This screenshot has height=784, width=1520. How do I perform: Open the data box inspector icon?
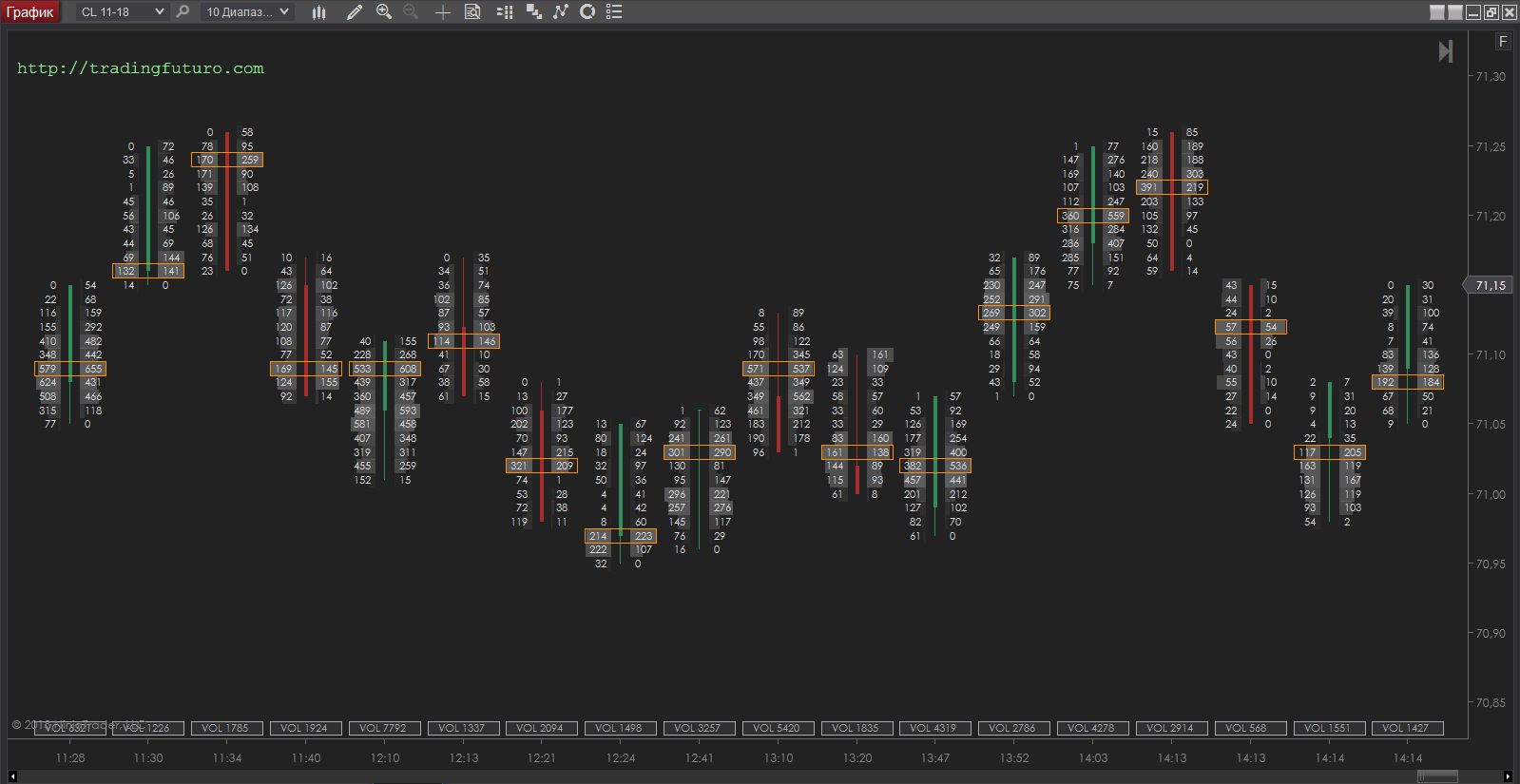472,12
